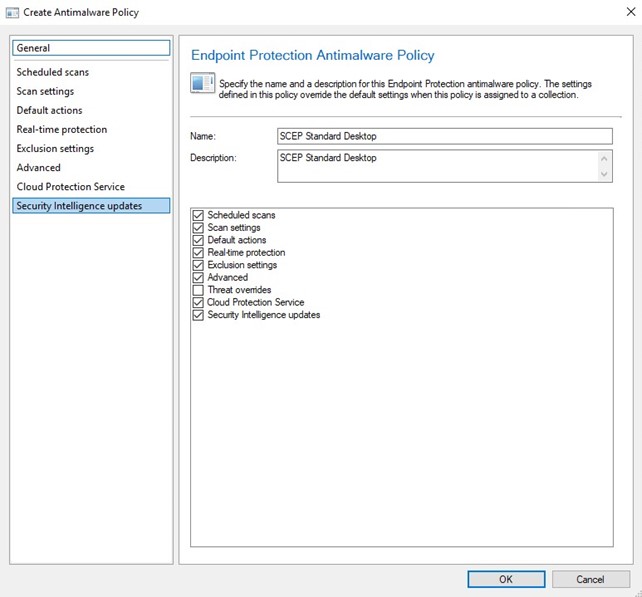This screenshot has height=597, width=642.
Task: Click the Cancel button
Action: tap(590, 579)
